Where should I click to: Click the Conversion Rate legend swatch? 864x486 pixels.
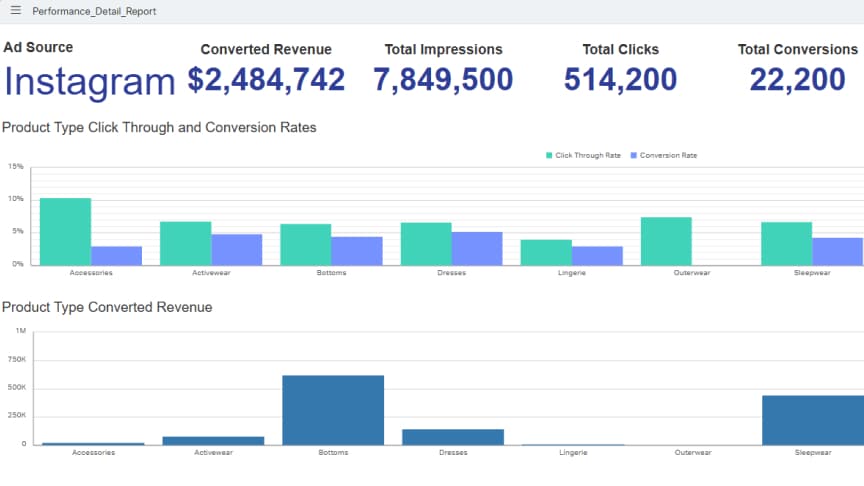click(x=634, y=155)
